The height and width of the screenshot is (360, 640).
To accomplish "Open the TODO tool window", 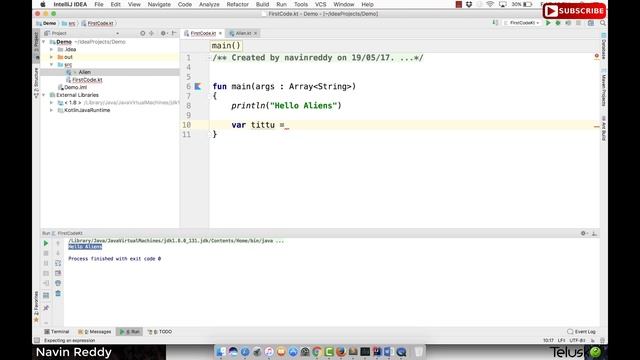I will click(160, 332).
